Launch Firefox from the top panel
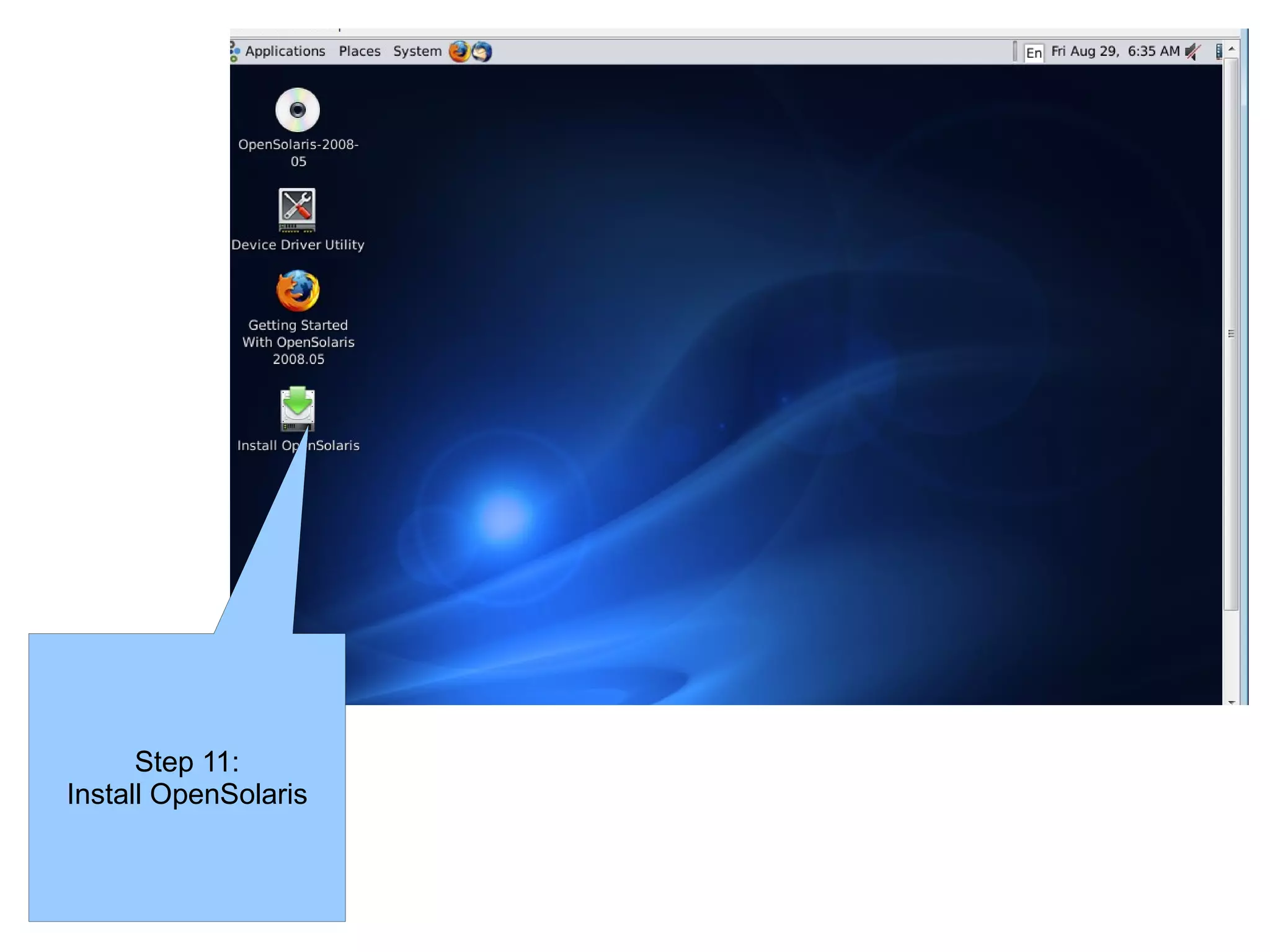Viewport: 1270px width, 952px height. pyautogui.click(x=460, y=51)
